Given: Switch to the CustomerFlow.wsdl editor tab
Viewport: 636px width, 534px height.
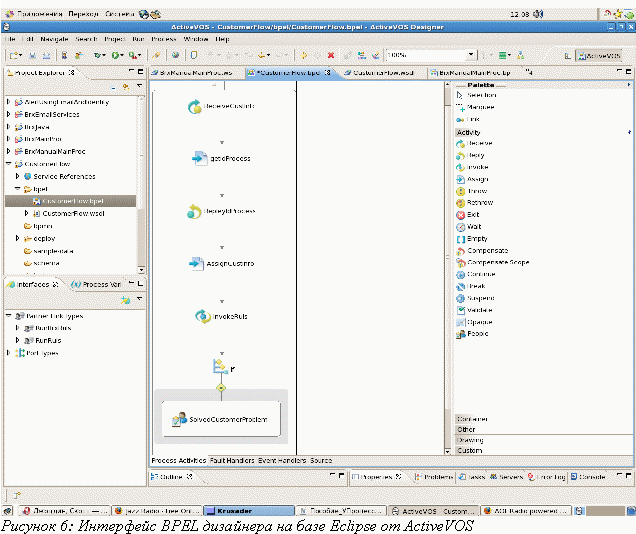Looking at the screenshot, I should (381, 73).
